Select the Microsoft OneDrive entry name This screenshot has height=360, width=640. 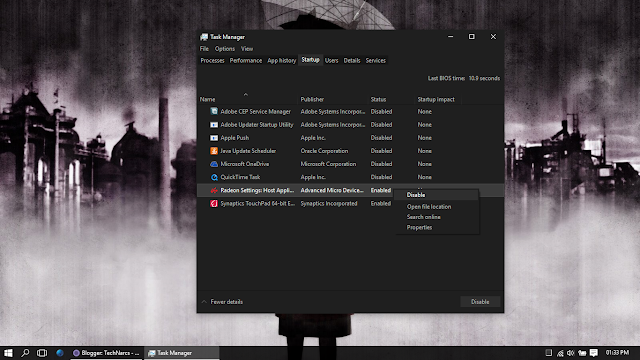point(244,164)
